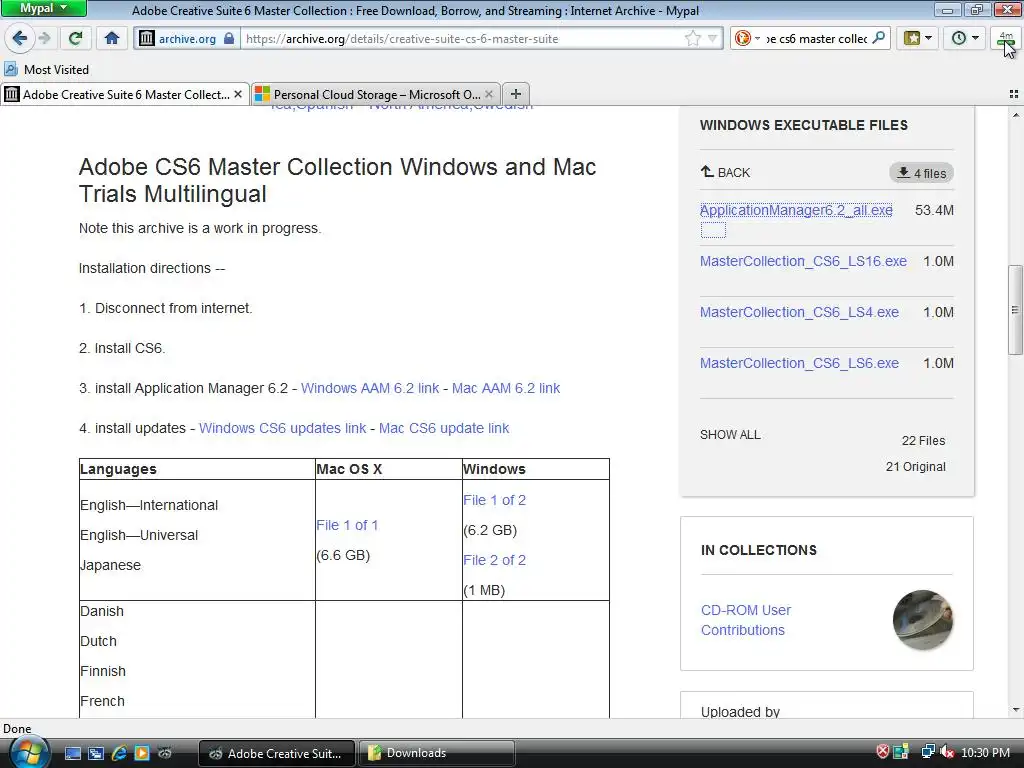Launch Internet Explorer from quick launch
1024x768 pixels.
119,753
